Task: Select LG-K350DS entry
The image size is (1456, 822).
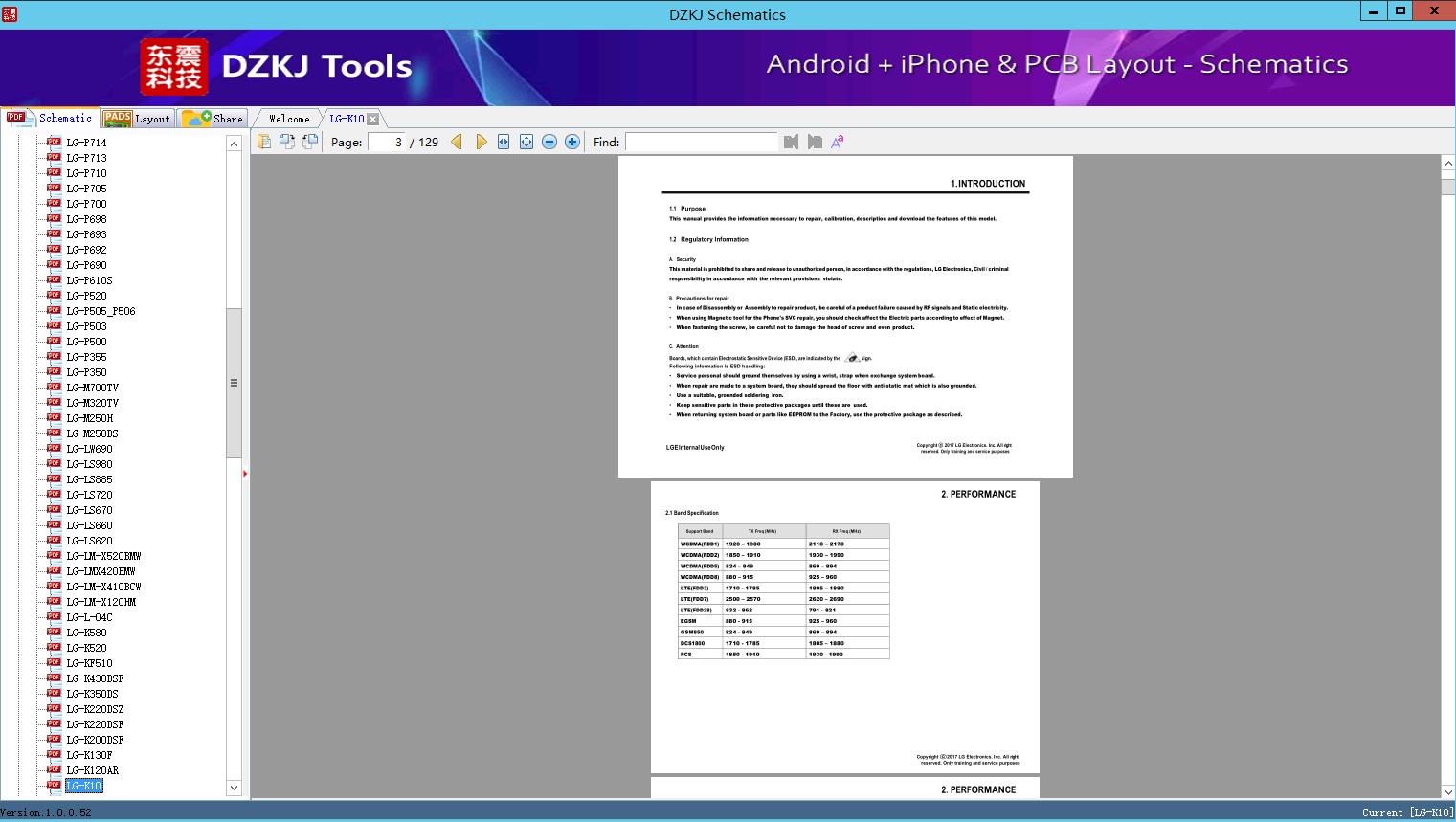Action: click(92, 694)
